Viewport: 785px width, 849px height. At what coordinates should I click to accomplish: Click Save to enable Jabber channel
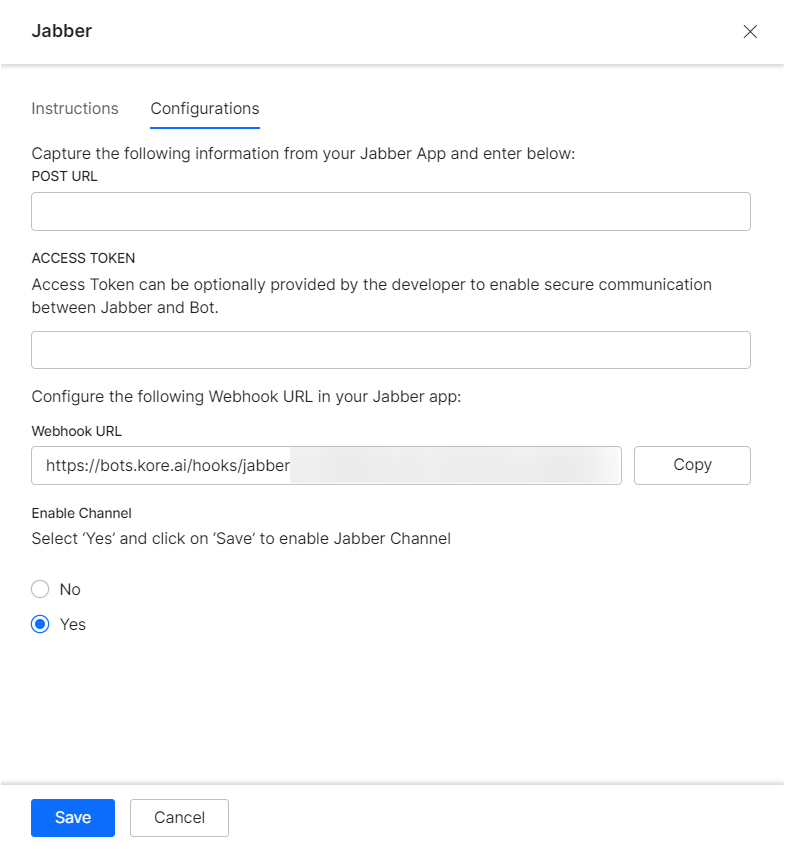click(72, 817)
